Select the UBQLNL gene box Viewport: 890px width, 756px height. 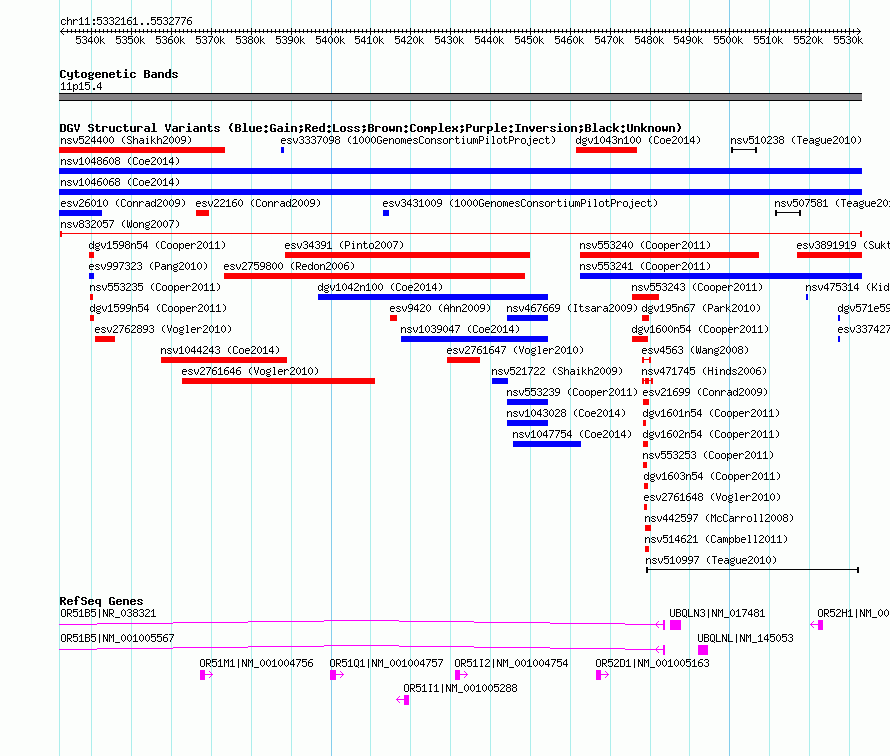point(703,650)
